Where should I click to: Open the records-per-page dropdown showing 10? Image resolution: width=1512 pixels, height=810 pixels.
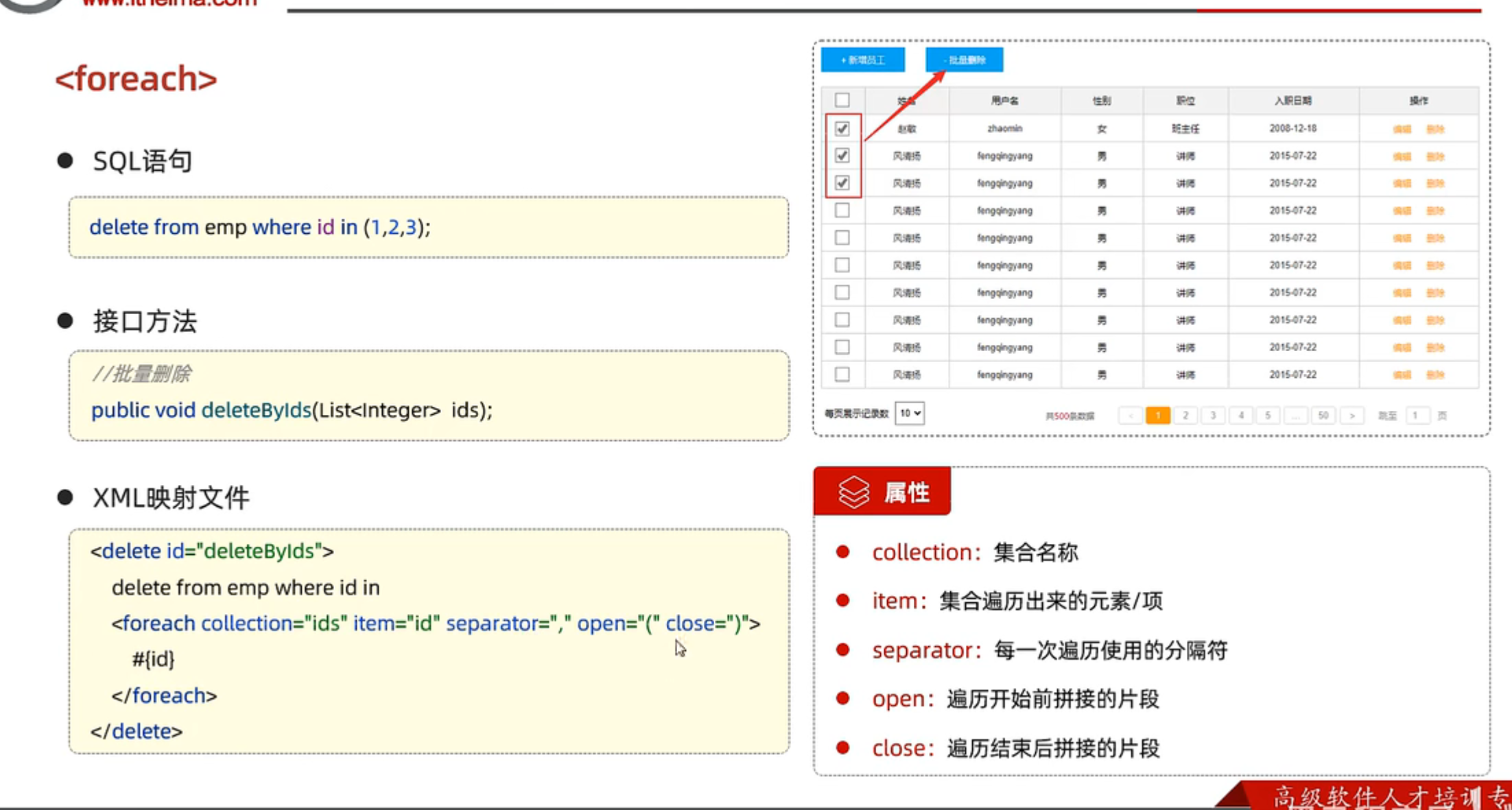[910, 413]
